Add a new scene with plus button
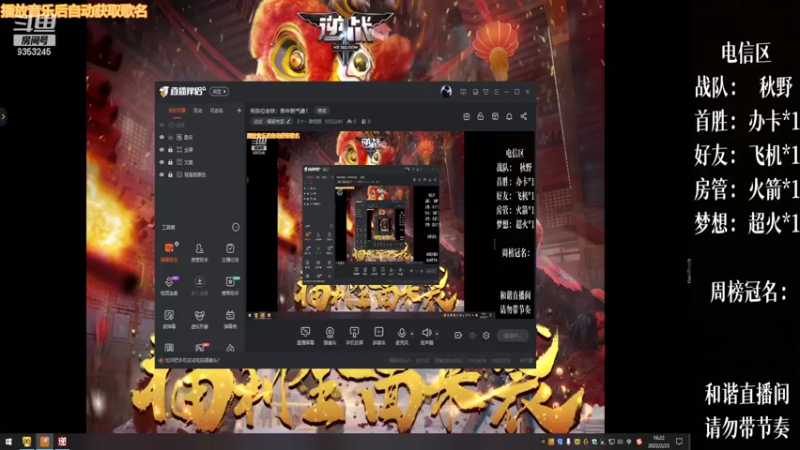The width and height of the screenshot is (800, 450). [239, 110]
